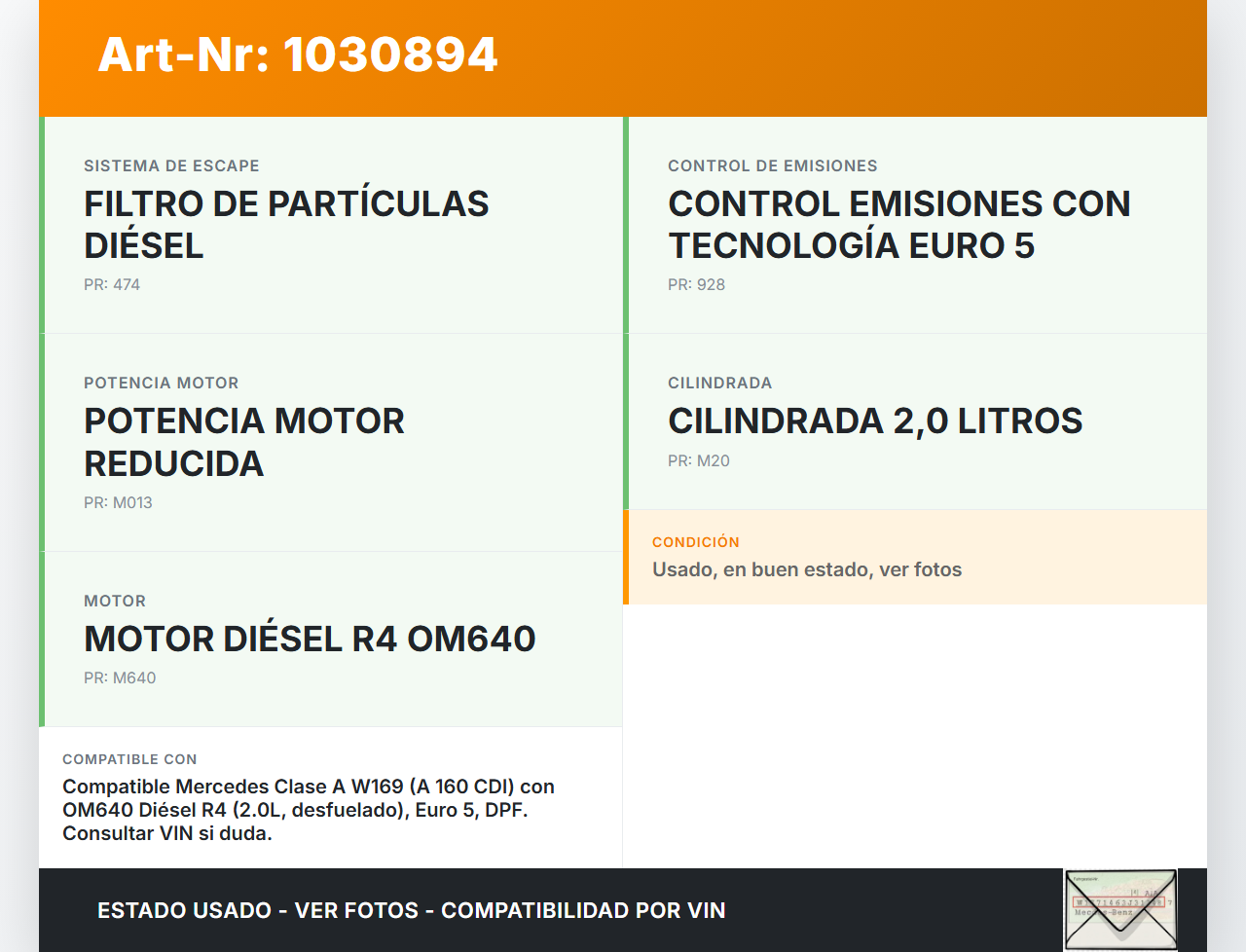Viewport: 1246px width, 952px height.
Task: Click the PR: M20 code
Action: click(698, 461)
